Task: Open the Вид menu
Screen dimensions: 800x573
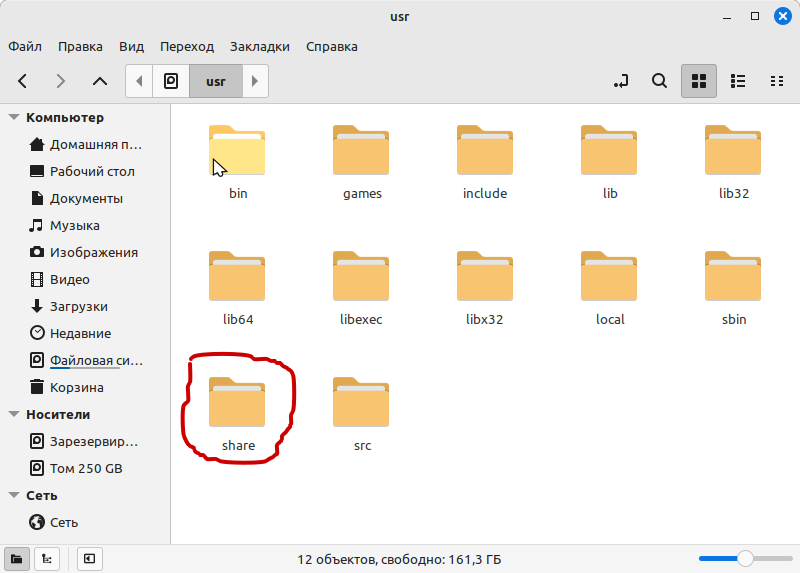Action: pos(132,46)
